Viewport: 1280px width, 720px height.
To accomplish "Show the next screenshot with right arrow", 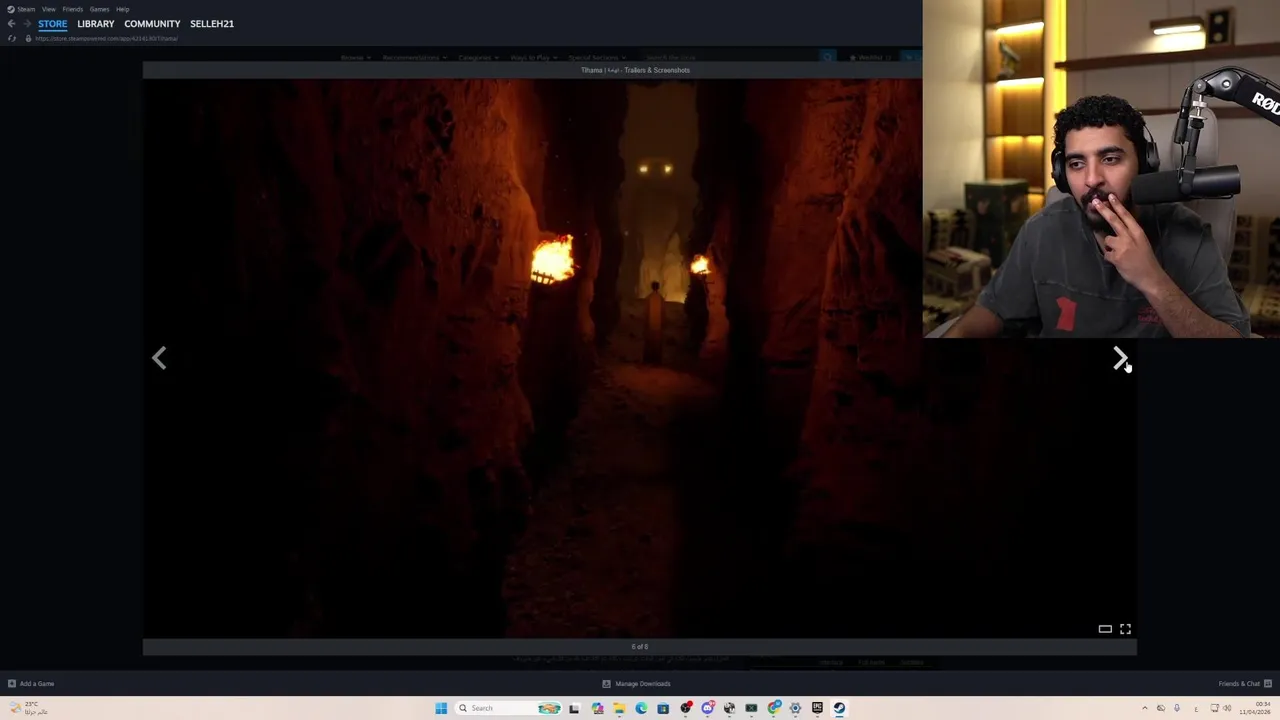I will click(x=1119, y=358).
